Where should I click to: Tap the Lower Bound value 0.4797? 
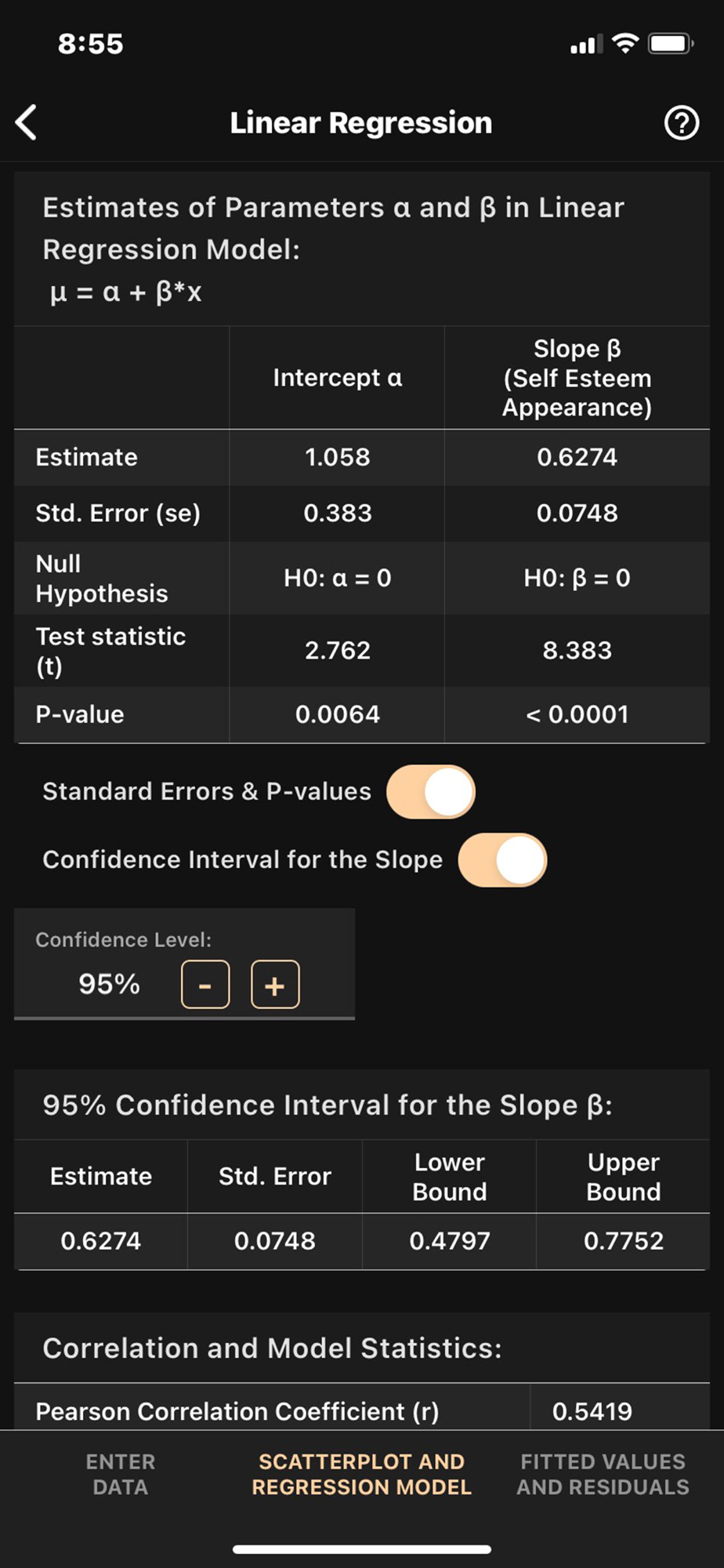point(449,1240)
